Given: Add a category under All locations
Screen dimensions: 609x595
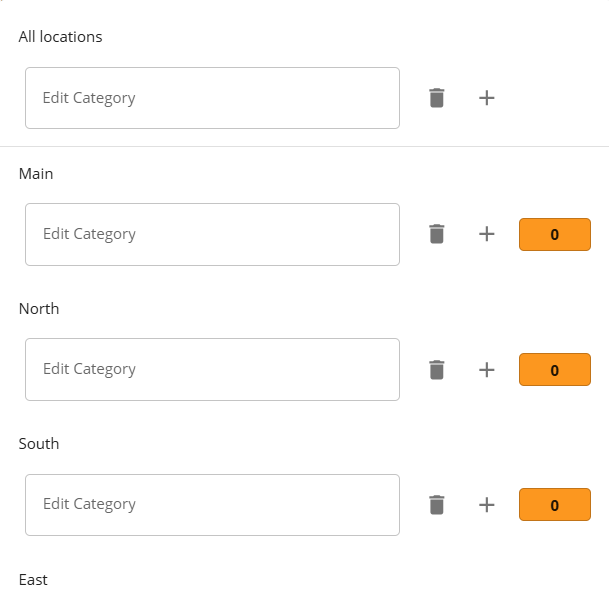Looking at the screenshot, I should tap(487, 98).
